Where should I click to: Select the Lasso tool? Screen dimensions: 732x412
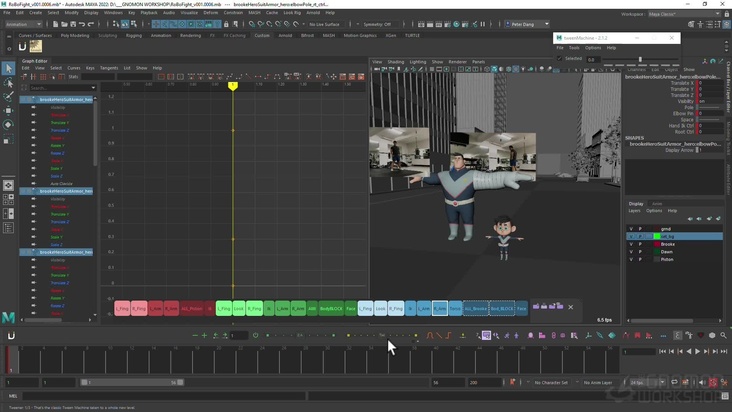point(8,83)
